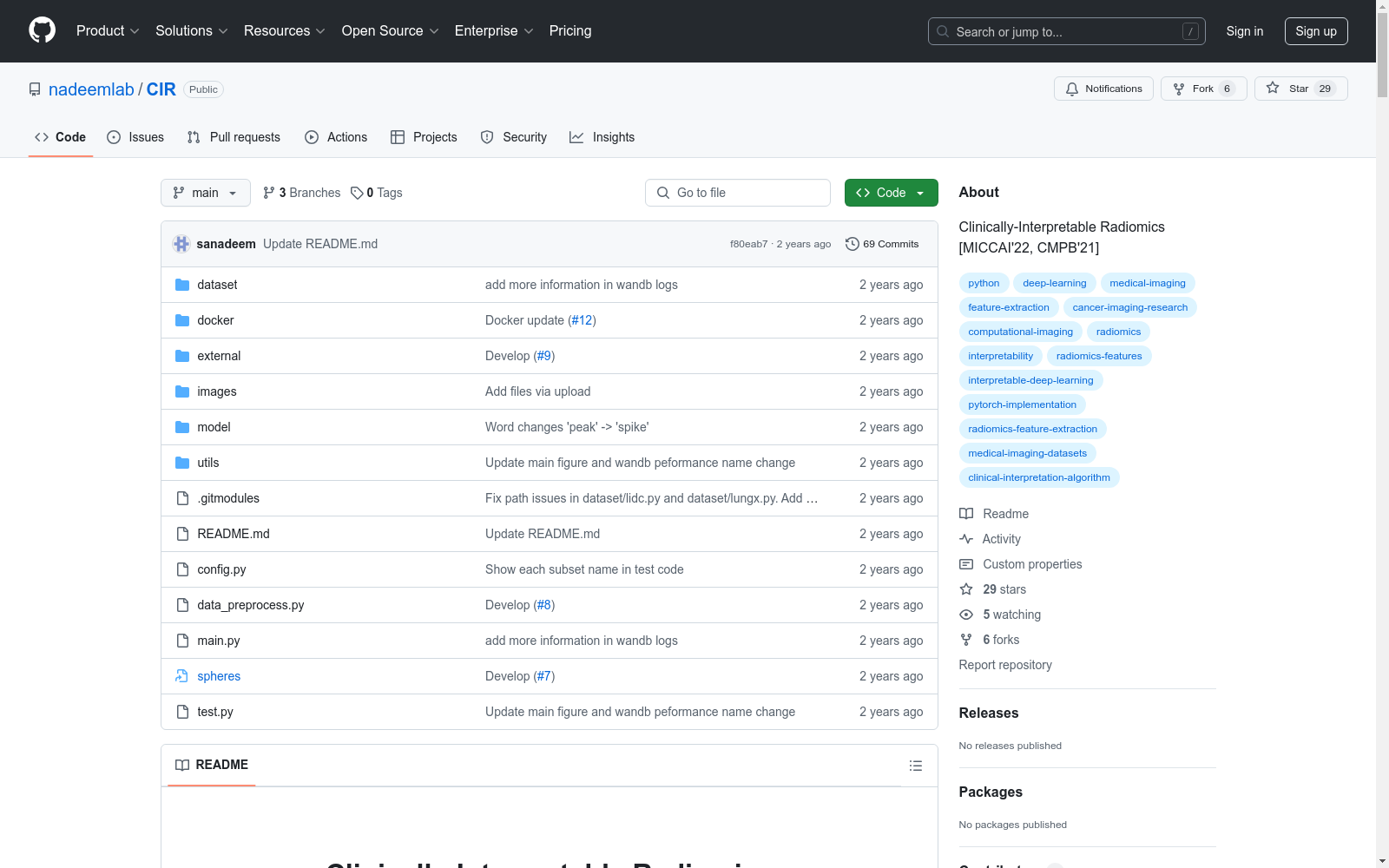
Task: Click the Star icon
Action: pyautogui.click(x=1273, y=88)
